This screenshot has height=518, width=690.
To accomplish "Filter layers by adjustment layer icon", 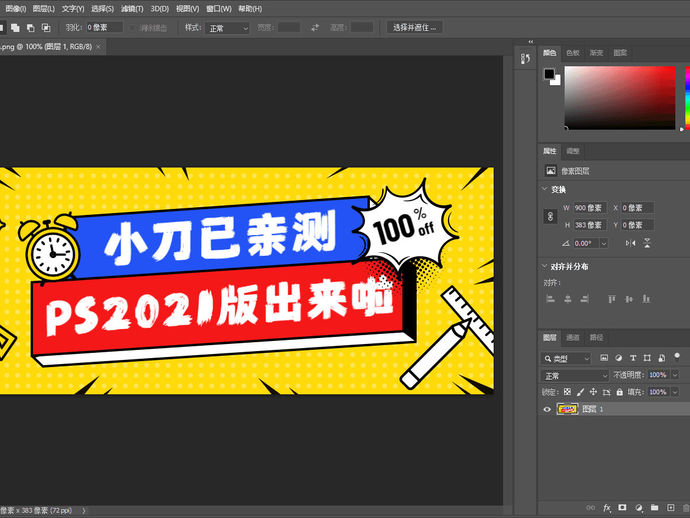I will [618, 358].
